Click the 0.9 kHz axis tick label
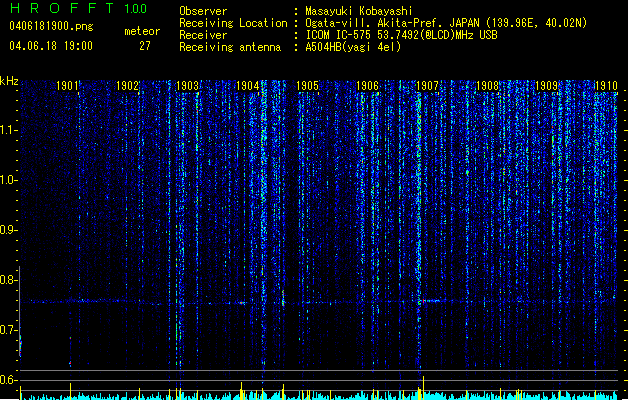 coord(8,230)
